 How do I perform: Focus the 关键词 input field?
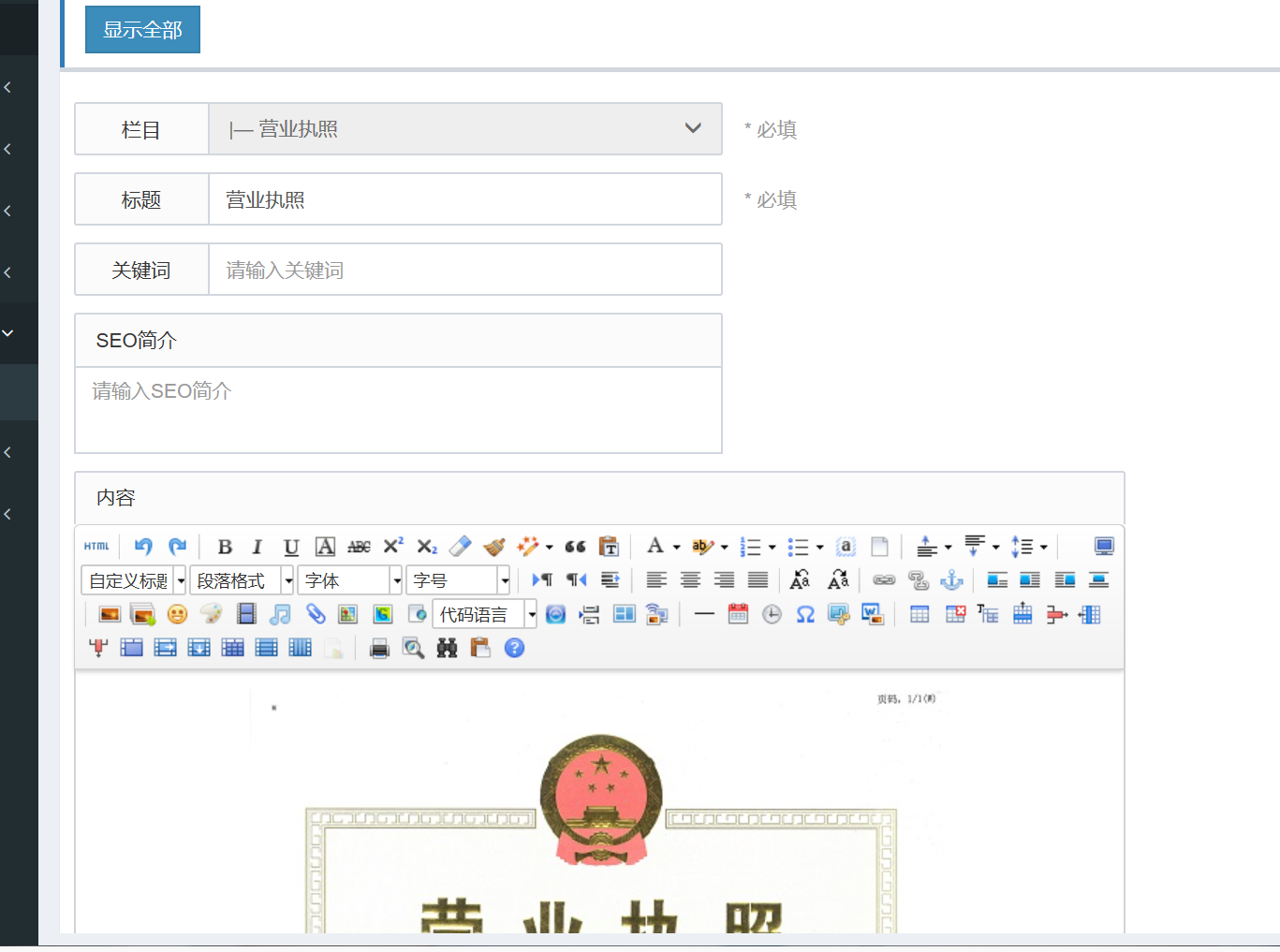point(465,270)
